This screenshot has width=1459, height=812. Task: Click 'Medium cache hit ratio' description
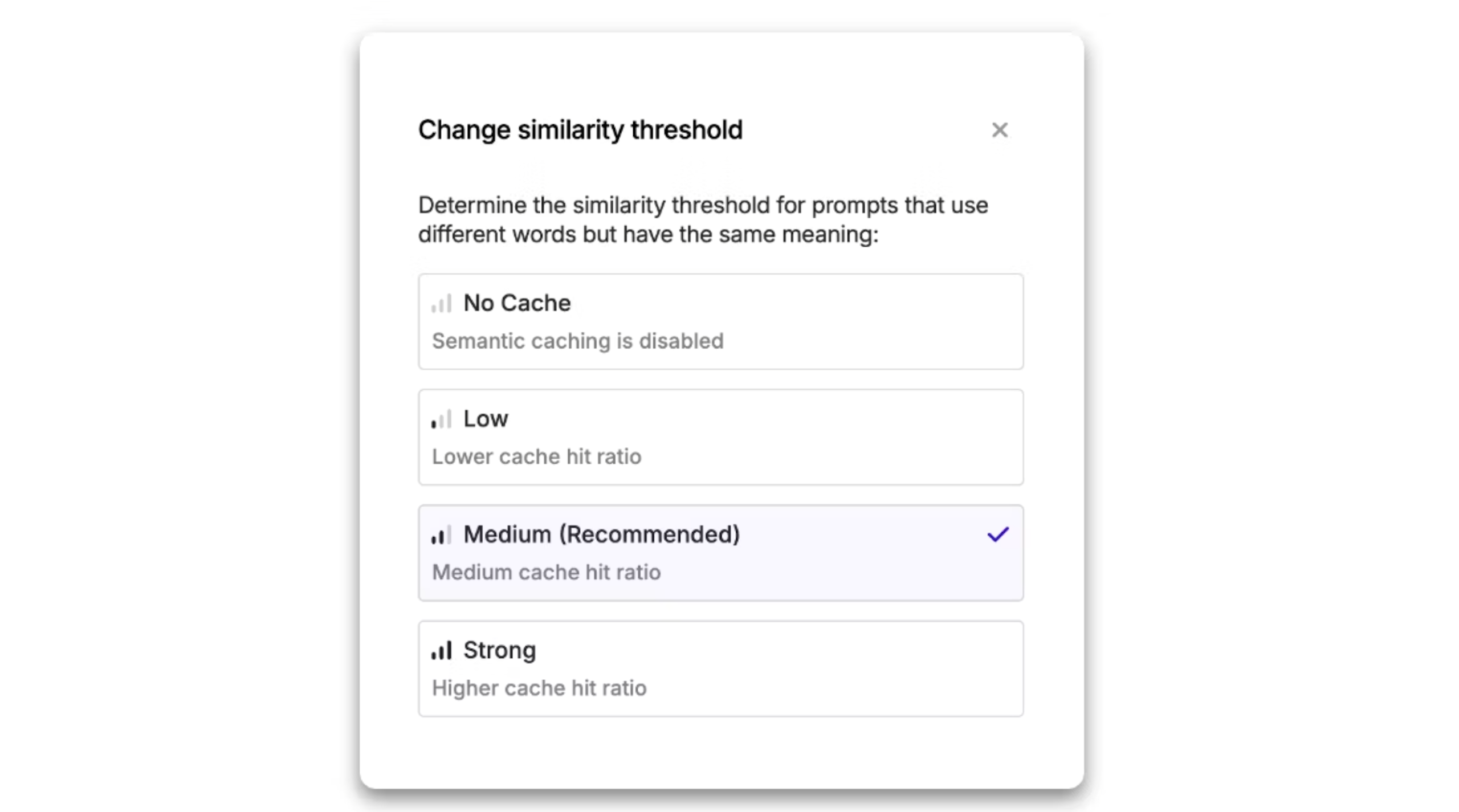click(x=546, y=572)
